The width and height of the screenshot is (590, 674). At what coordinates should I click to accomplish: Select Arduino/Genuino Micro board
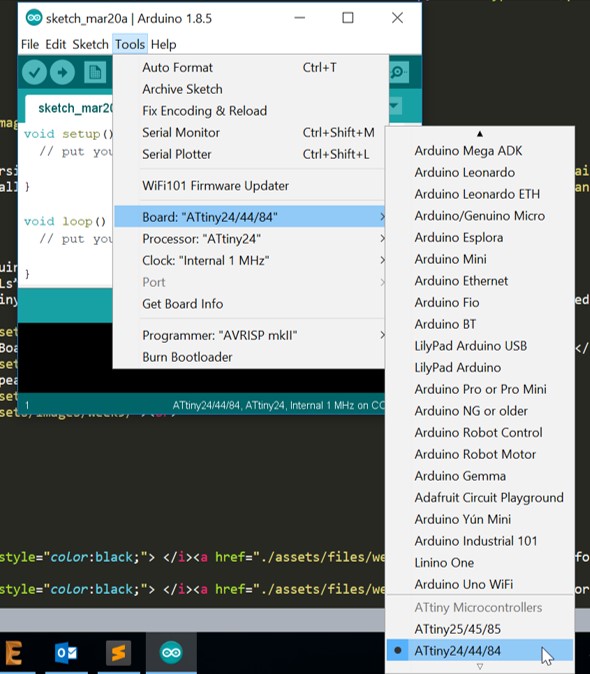[480, 216]
